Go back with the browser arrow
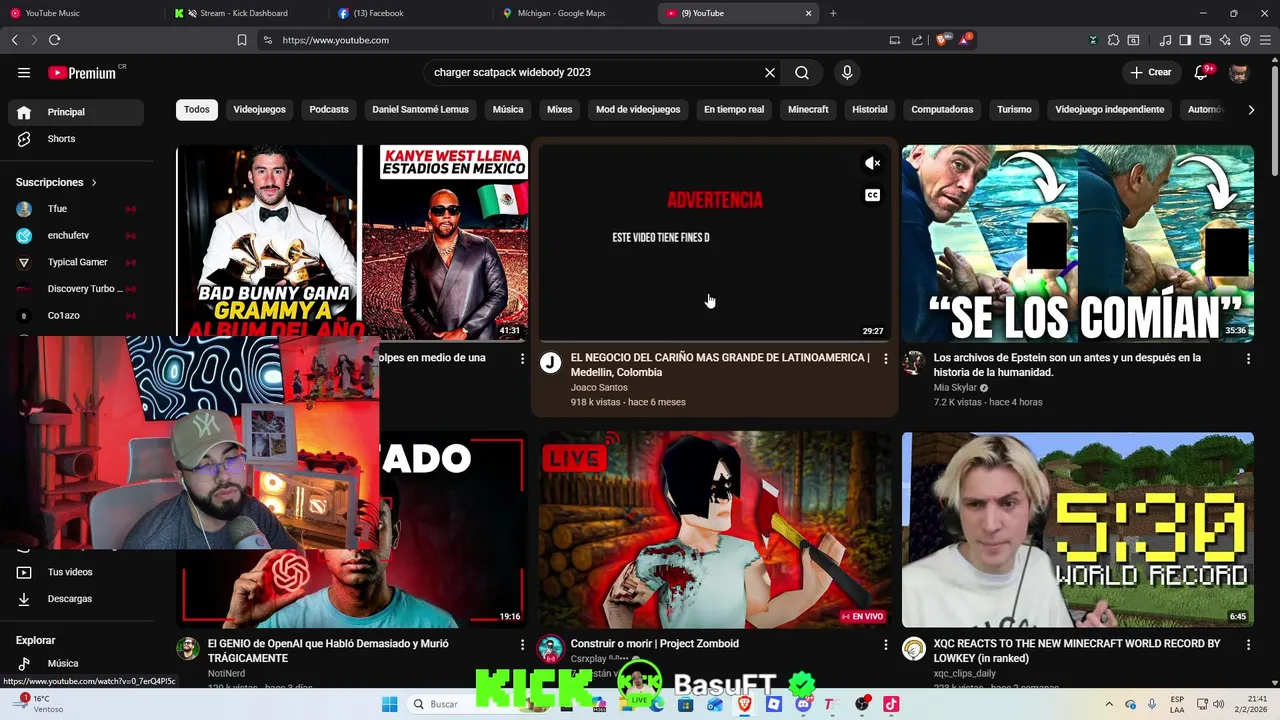 coord(14,40)
